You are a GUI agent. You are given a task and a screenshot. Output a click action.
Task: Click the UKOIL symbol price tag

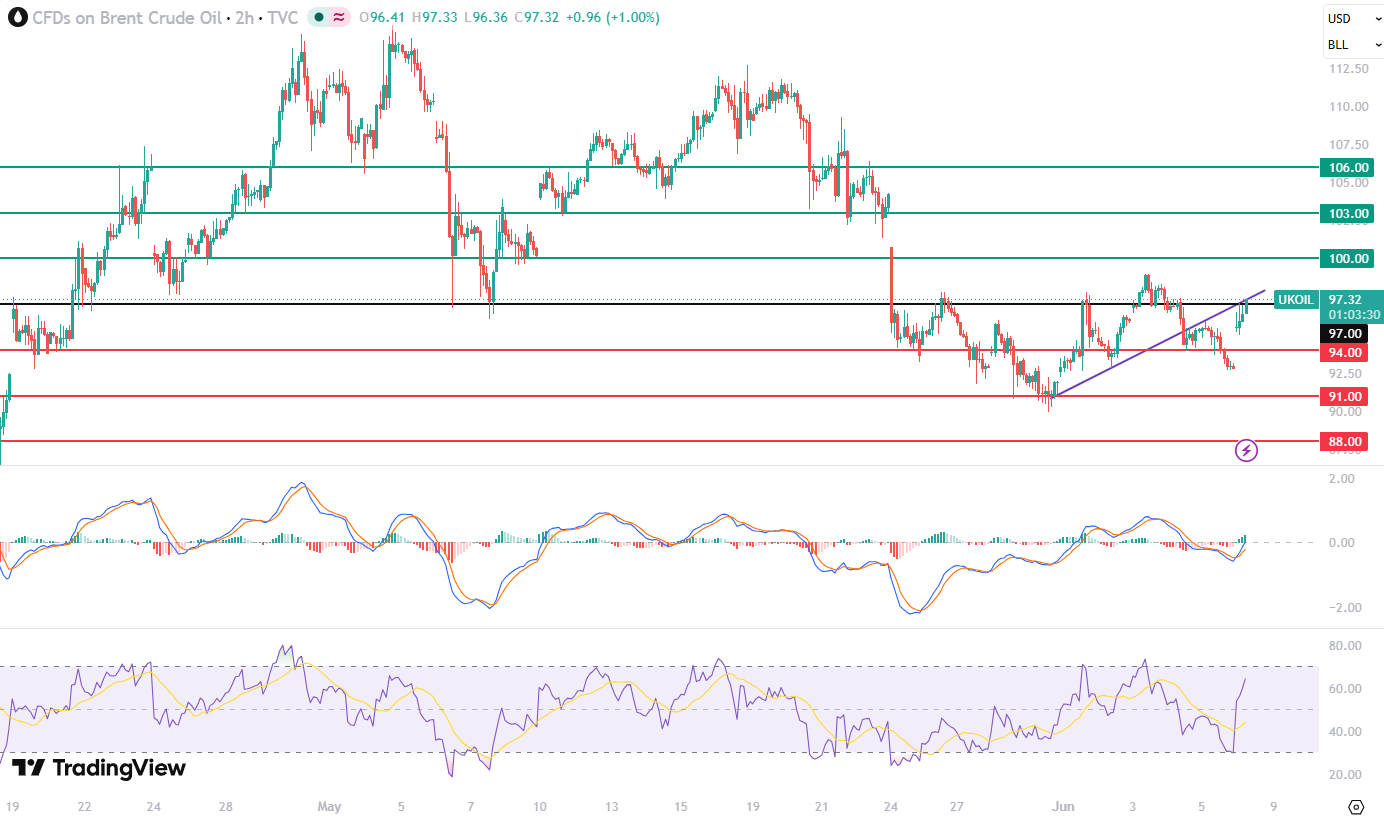[1296, 299]
